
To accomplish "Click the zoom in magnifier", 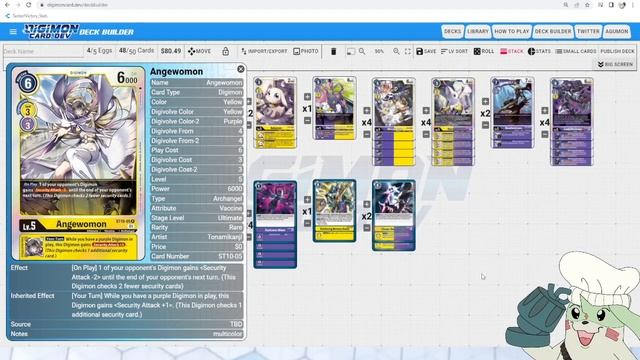I will coord(396,51).
